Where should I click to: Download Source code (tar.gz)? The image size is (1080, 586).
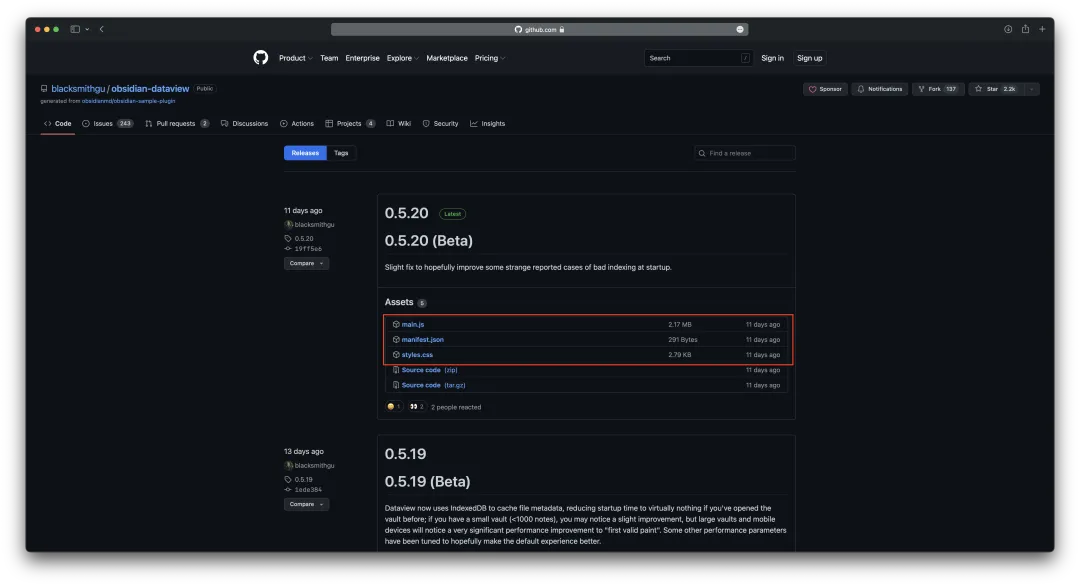click(433, 385)
